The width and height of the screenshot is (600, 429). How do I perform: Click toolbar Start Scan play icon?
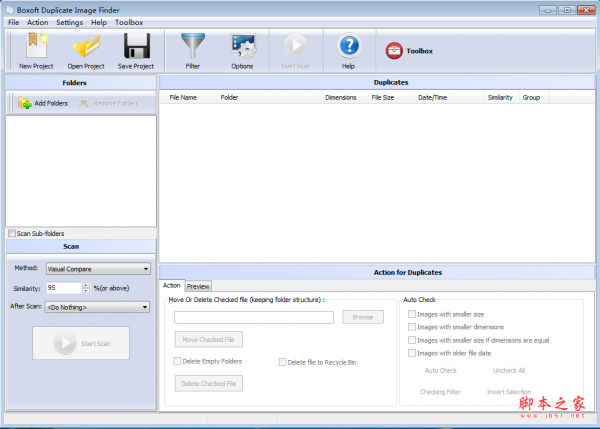tap(295, 51)
